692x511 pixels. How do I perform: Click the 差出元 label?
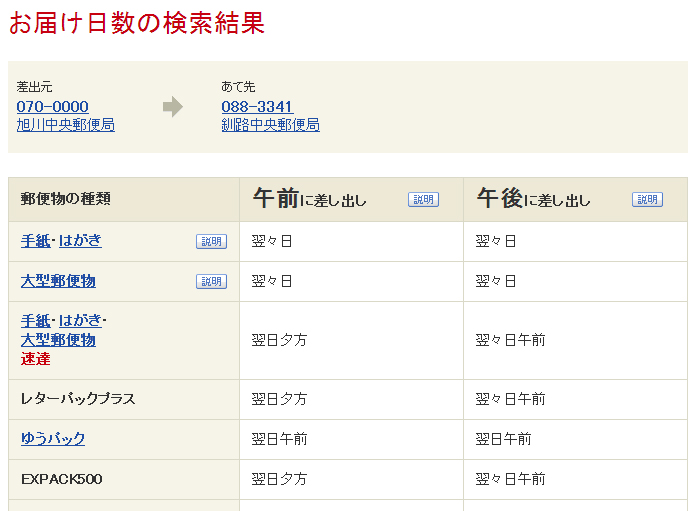pos(34,87)
